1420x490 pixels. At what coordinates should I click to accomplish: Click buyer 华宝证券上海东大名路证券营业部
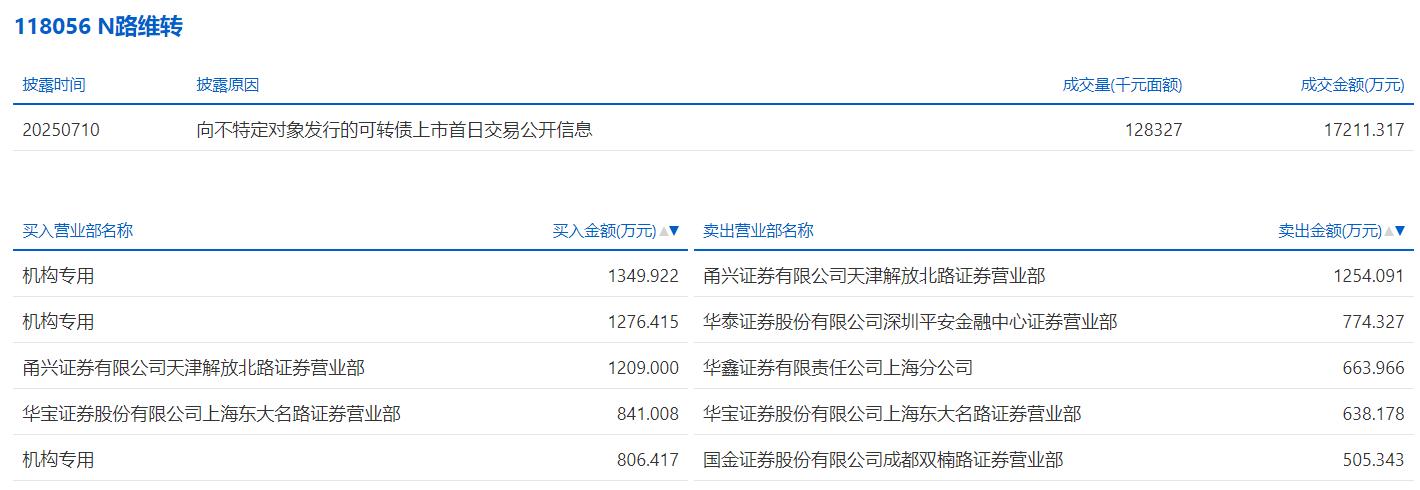[211, 413]
